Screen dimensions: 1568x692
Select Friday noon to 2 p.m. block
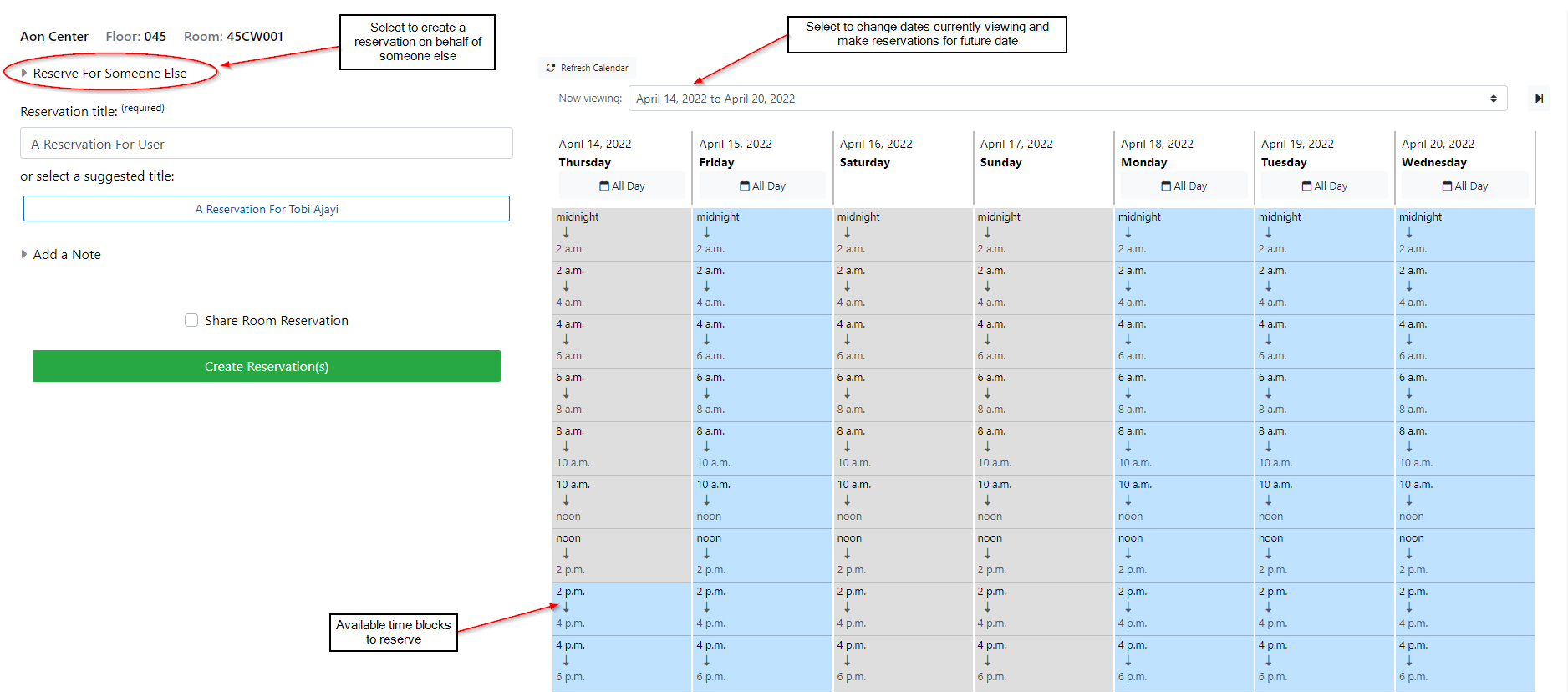pyautogui.click(x=762, y=555)
